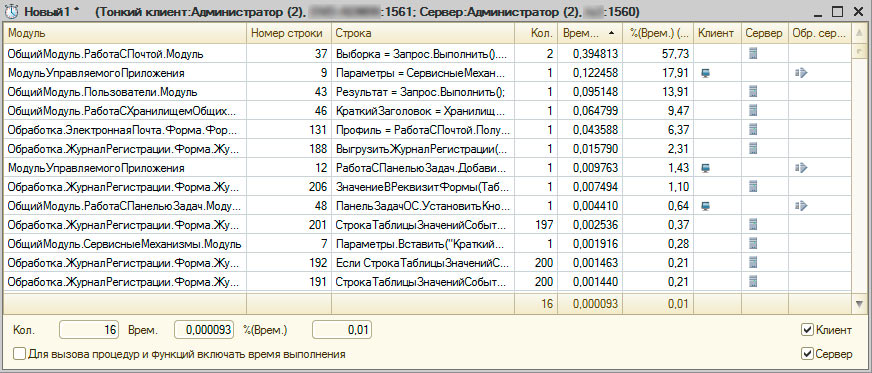Image resolution: width=872 pixels, height=373 pixels.
Task: Click the %(Врем.) field showing 0,01
Action: pyautogui.click(x=342, y=330)
